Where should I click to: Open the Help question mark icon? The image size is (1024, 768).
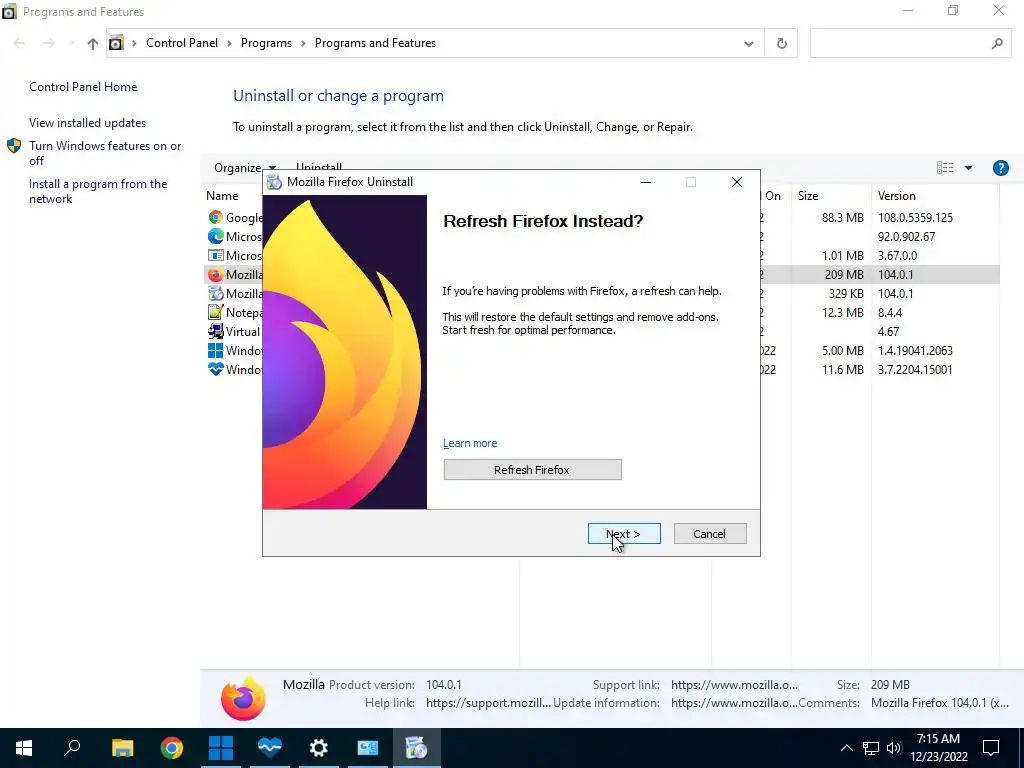point(1000,168)
